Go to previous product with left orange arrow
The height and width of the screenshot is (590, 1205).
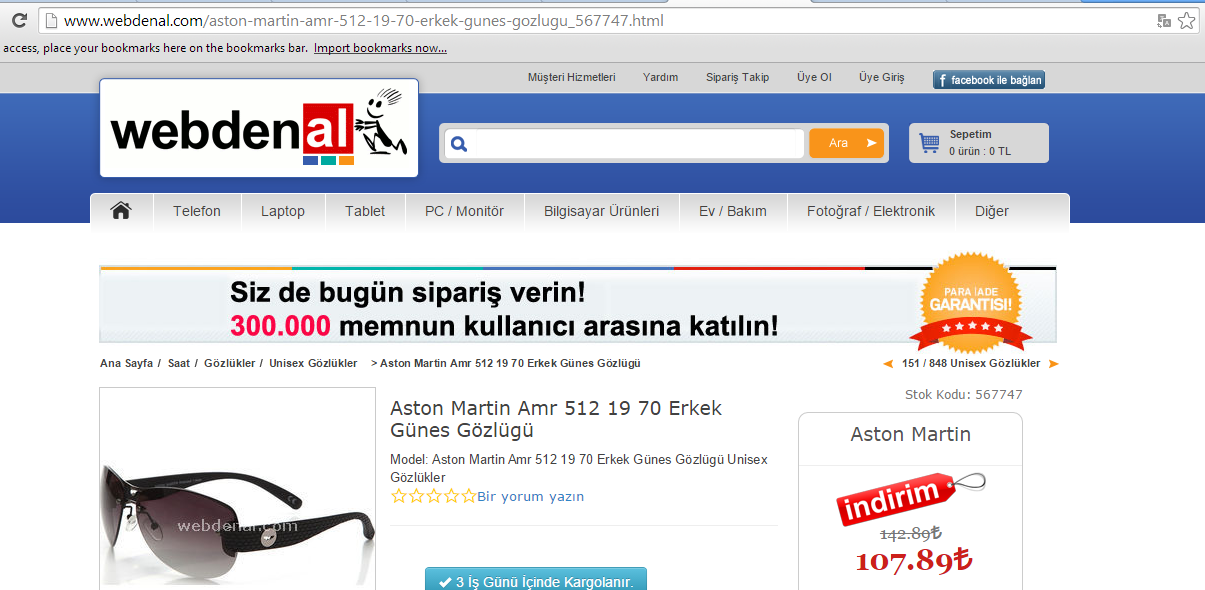[888, 364]
